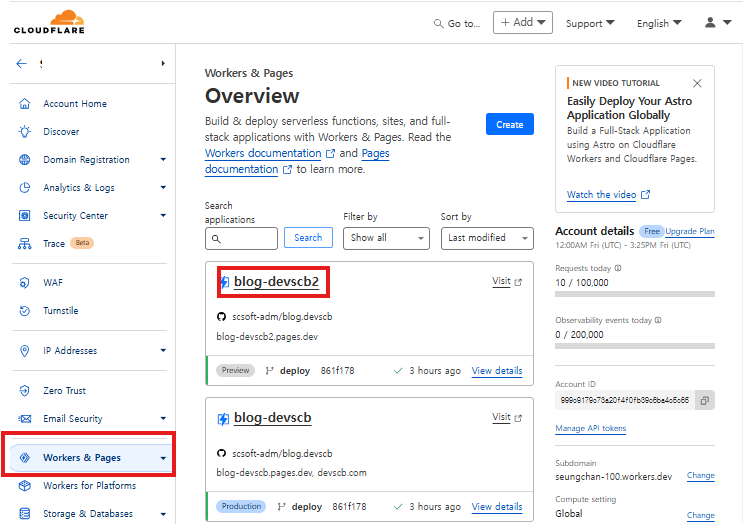
Task: Click the Requests today info icon
Action: [x=618, y=268]
